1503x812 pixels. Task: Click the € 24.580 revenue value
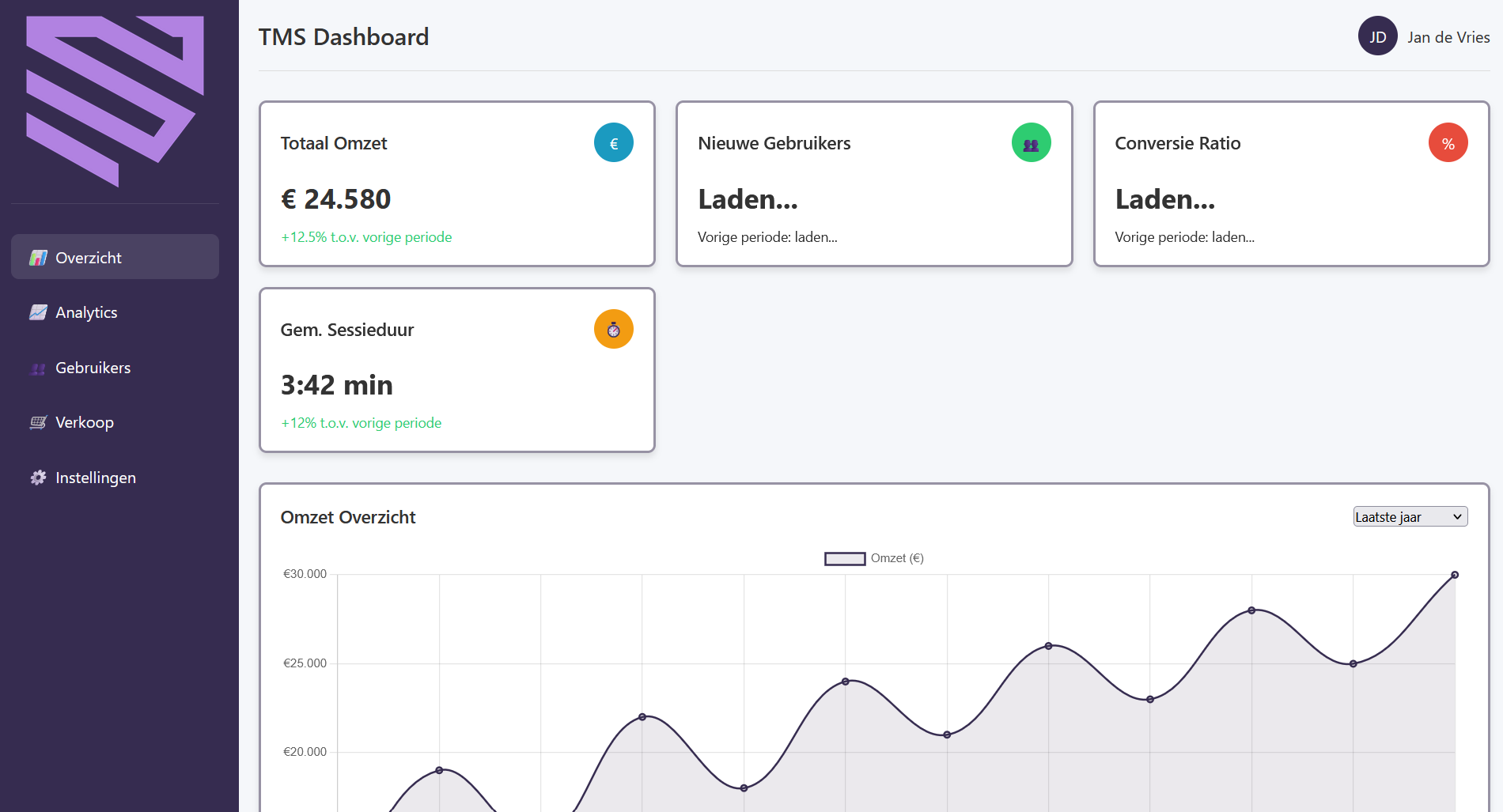[x=335, y=199]
